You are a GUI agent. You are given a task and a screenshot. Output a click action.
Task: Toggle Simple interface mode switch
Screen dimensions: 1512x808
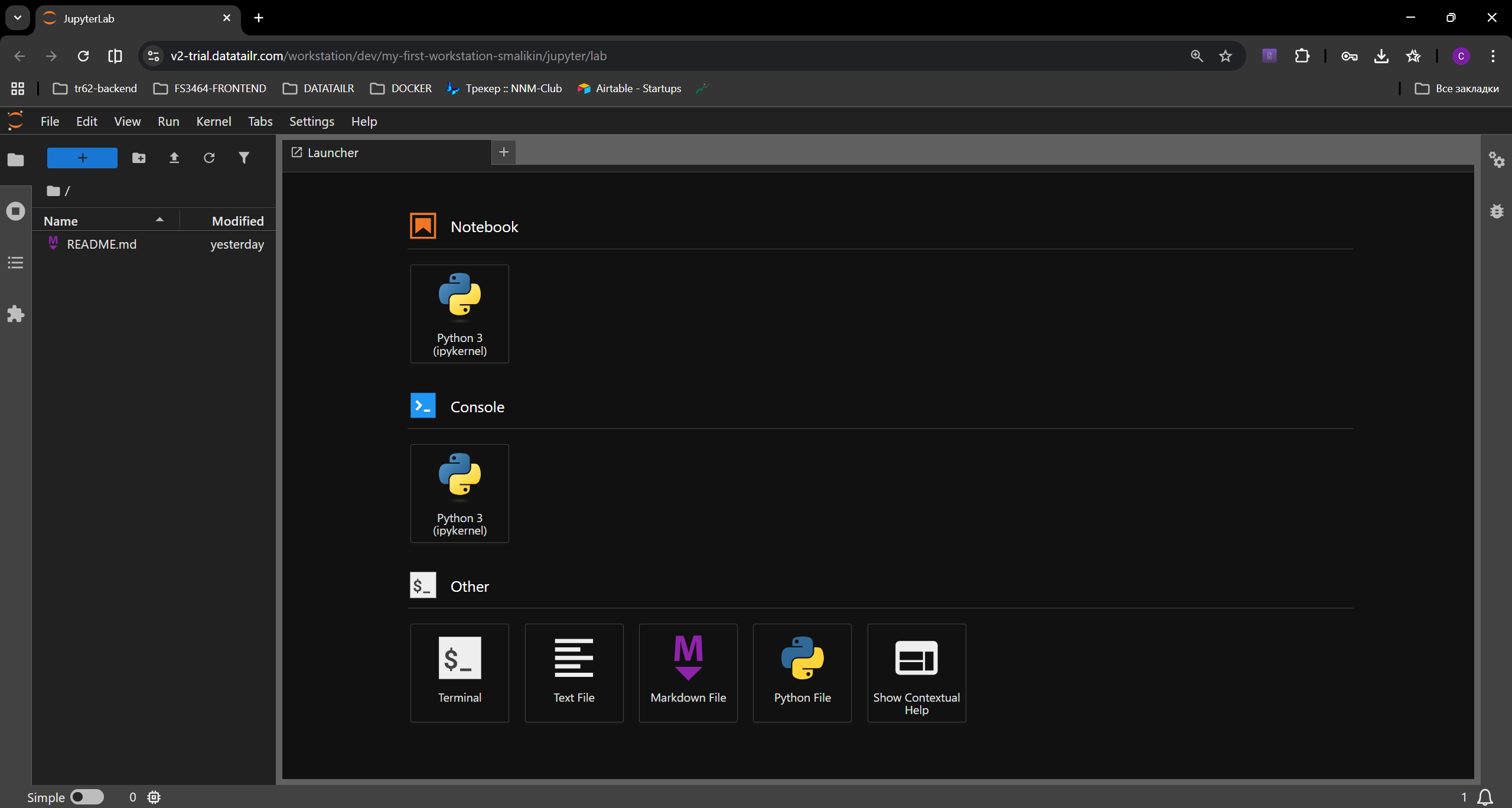[x=87, y=797]
